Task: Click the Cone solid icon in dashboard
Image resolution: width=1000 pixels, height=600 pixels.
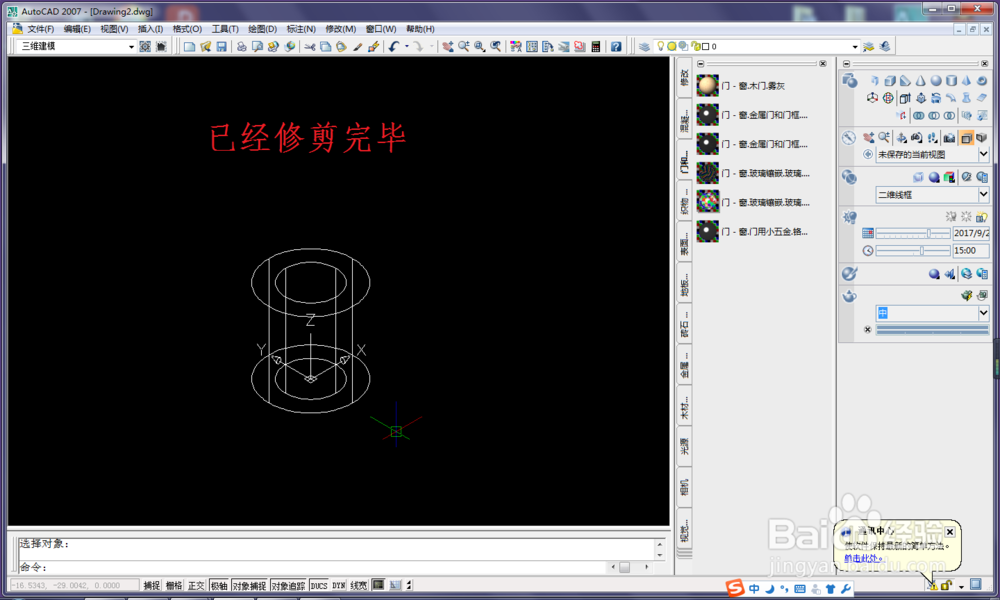Action: [920, 80]
